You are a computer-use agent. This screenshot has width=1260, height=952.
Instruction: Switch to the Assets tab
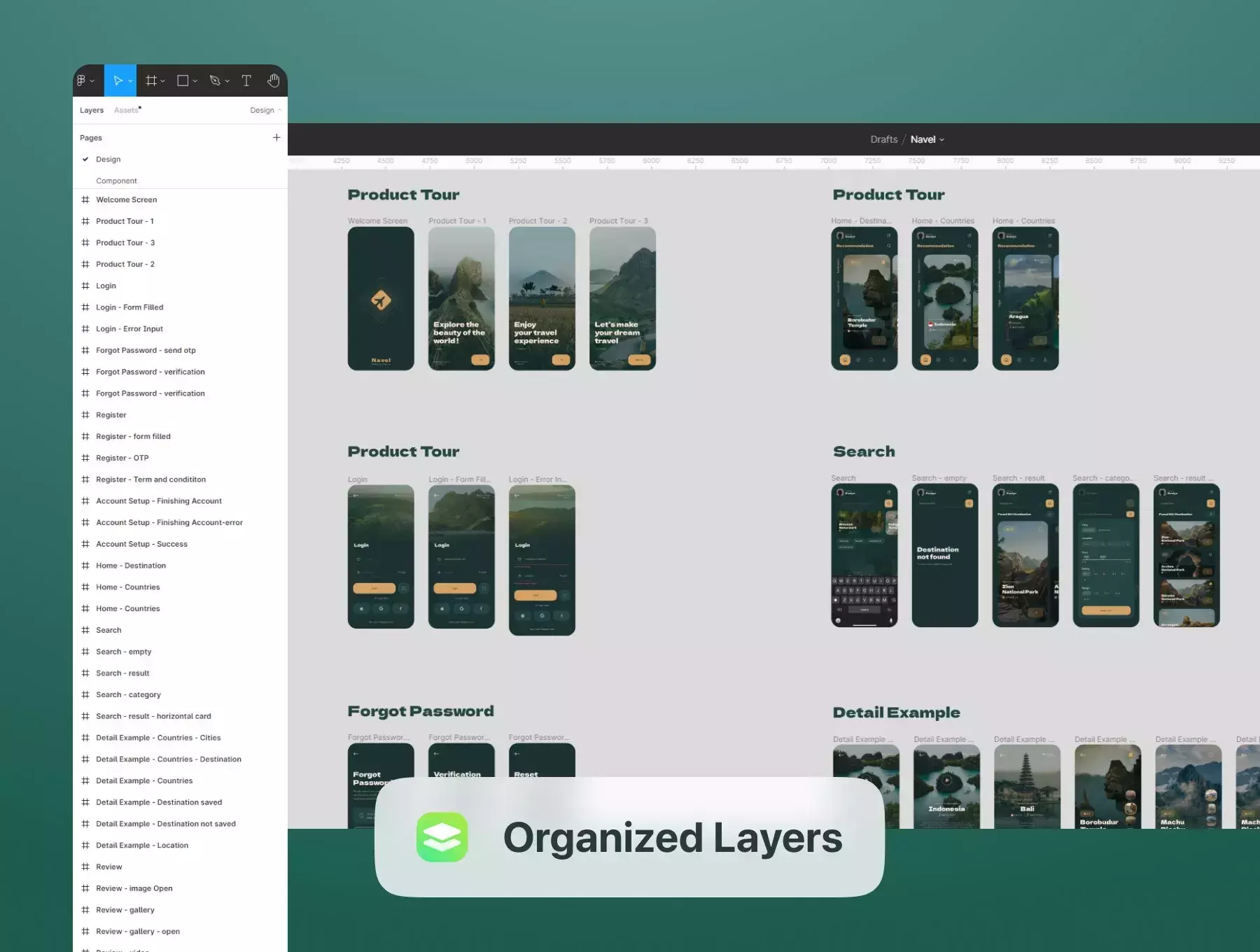(127, 110)
